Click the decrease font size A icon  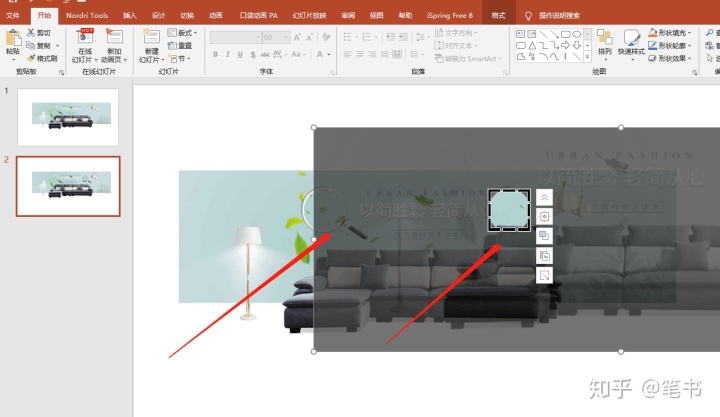[309, 37]
